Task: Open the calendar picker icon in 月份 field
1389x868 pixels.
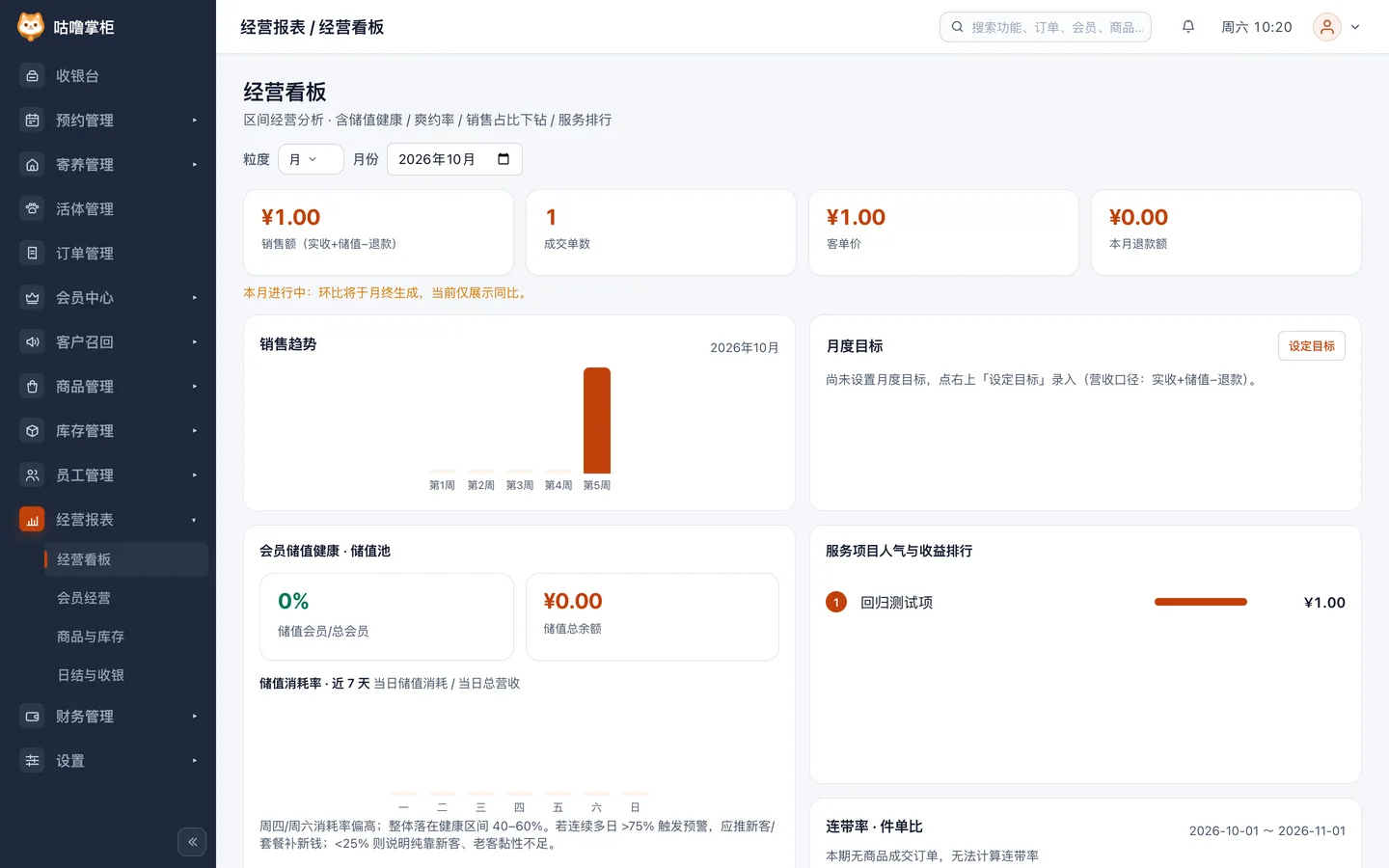Action: point(504,159)
